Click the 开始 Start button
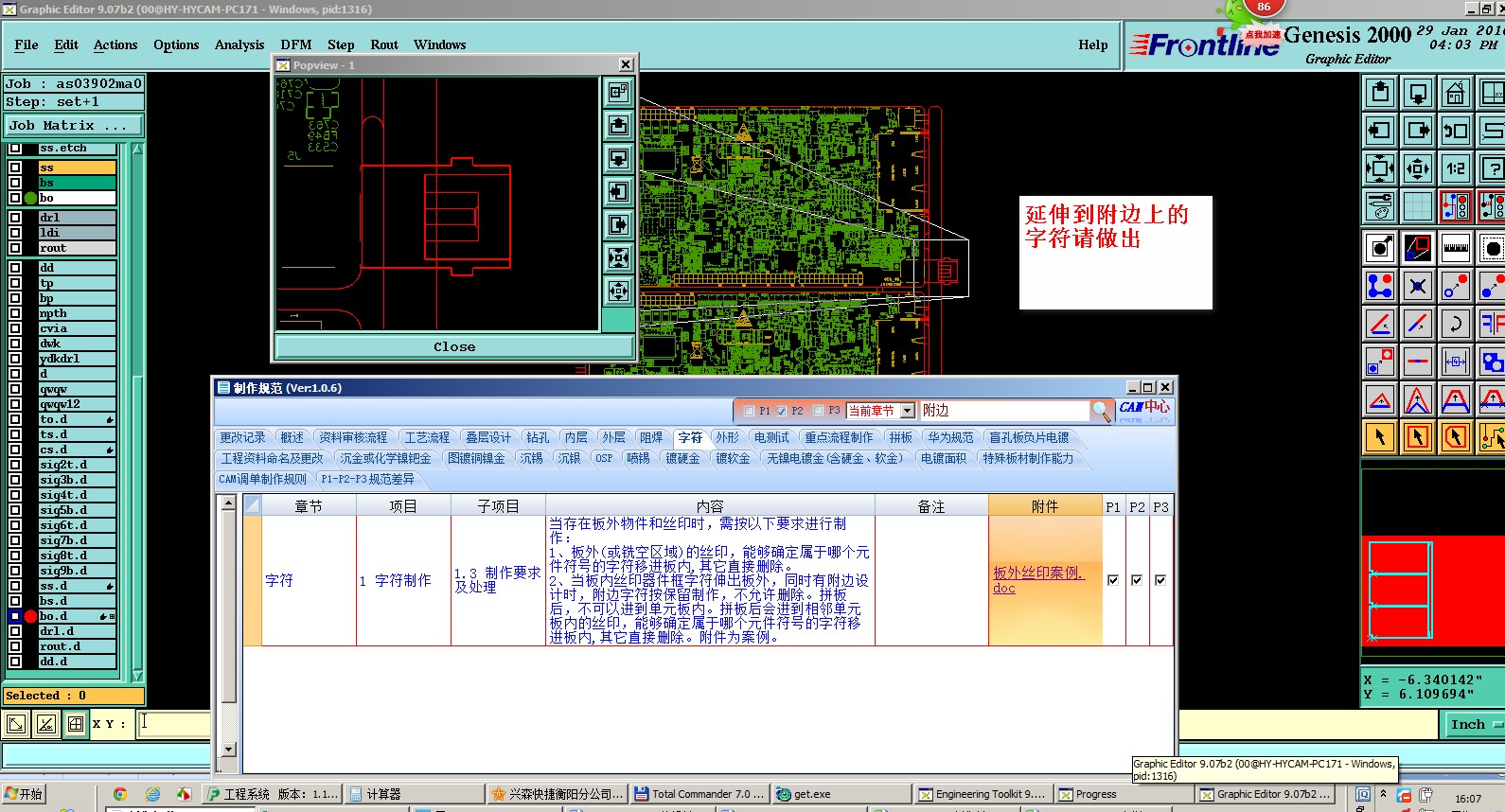 point(24,794)
